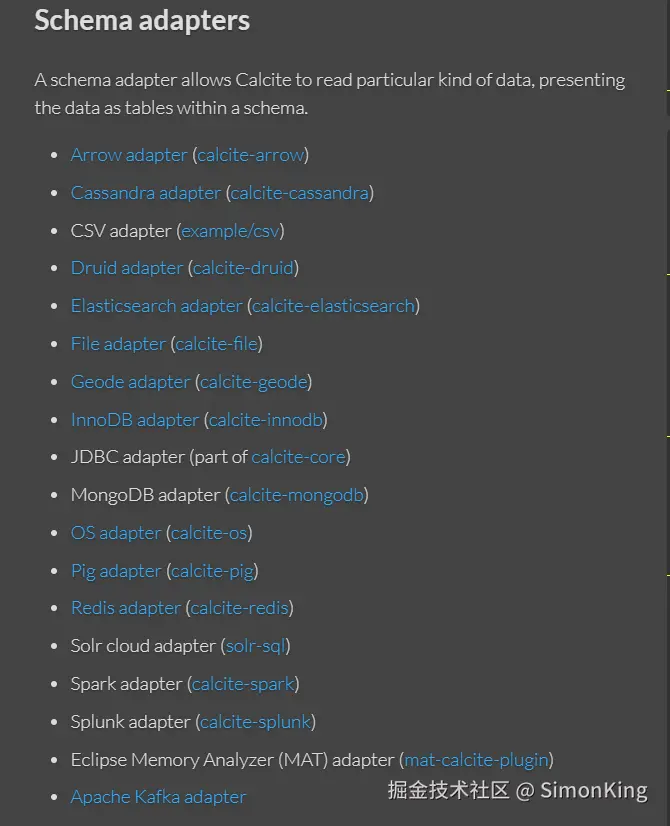Click the Schema adapters heading
The width and height of the screenshot is (670, 826).
click(x=142, y=21)
